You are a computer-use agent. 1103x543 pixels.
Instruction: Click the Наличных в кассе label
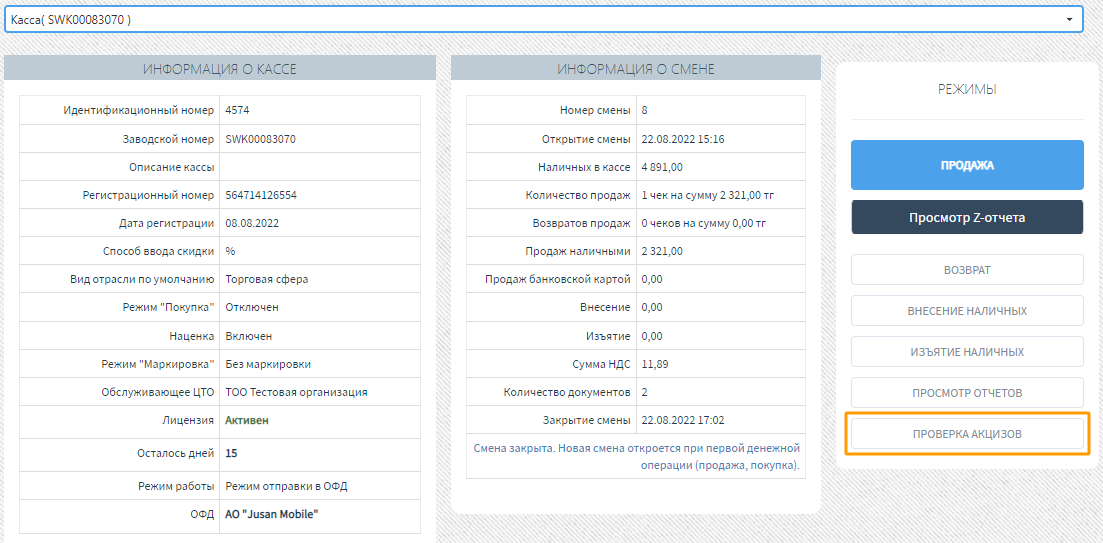[584, 167]
